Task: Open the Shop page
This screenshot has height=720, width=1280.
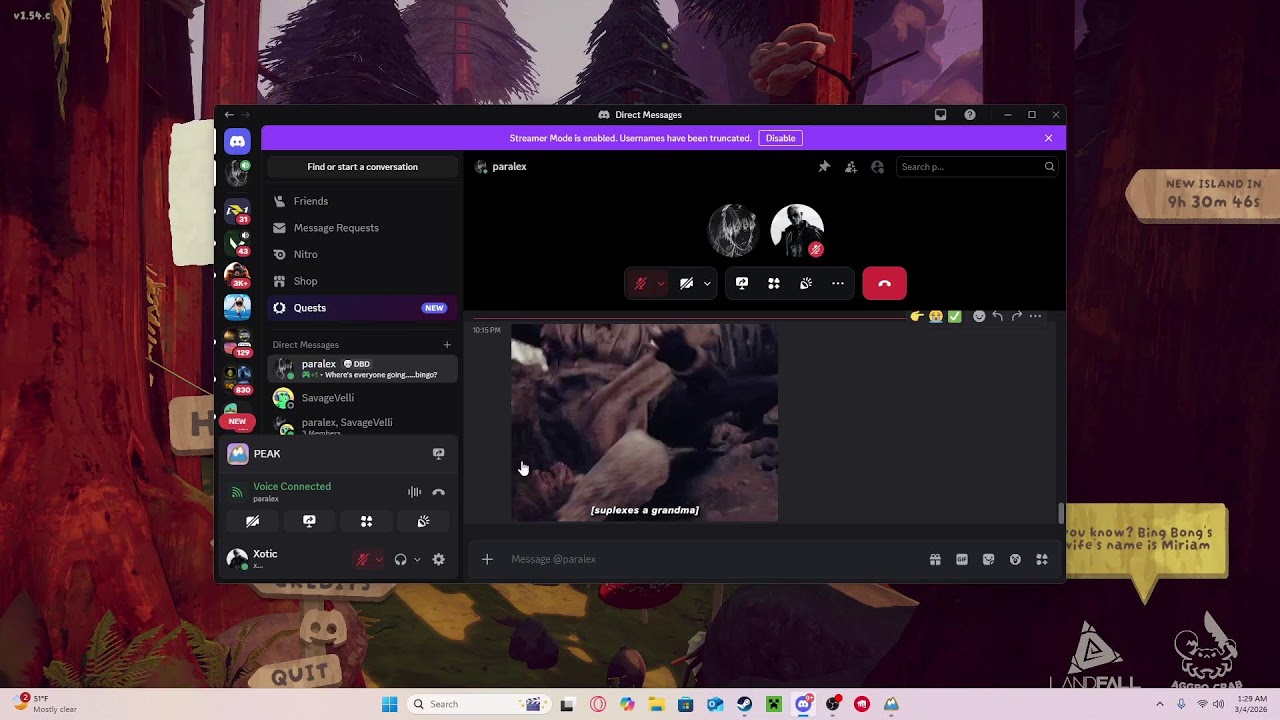Action: tap(362, 281)
